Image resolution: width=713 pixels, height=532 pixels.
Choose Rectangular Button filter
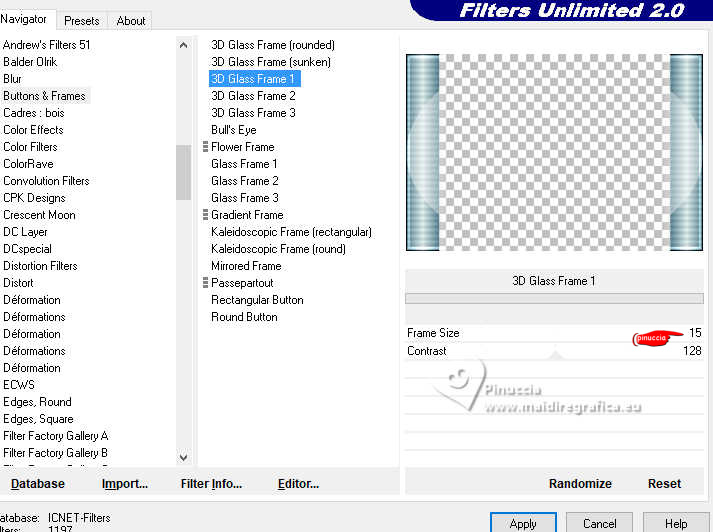coord(257,300)
